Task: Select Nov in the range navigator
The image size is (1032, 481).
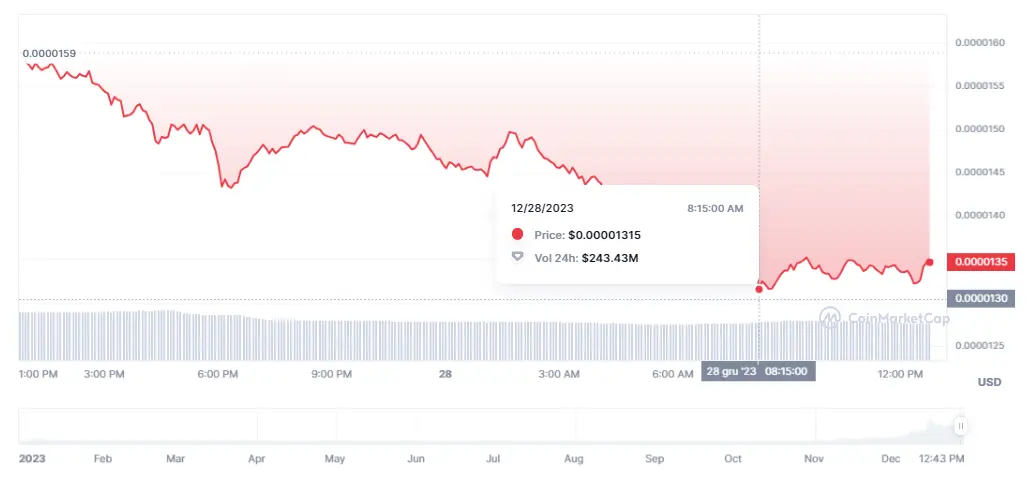Action: point(814,458)
